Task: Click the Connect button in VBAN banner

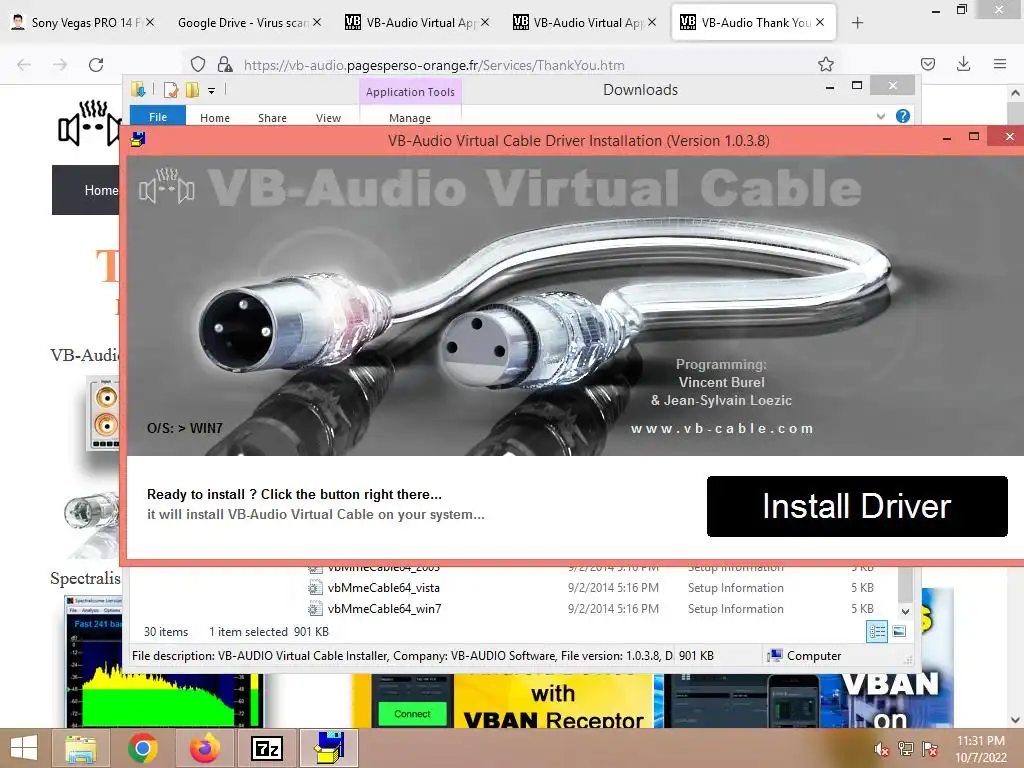Action: [x=412, y=714]
